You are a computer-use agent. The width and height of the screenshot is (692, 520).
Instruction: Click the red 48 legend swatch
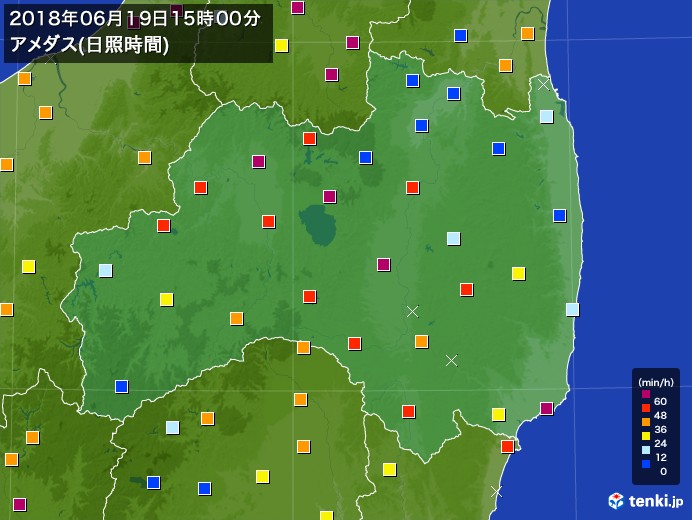pyautogui.click(x=646, y=408)
